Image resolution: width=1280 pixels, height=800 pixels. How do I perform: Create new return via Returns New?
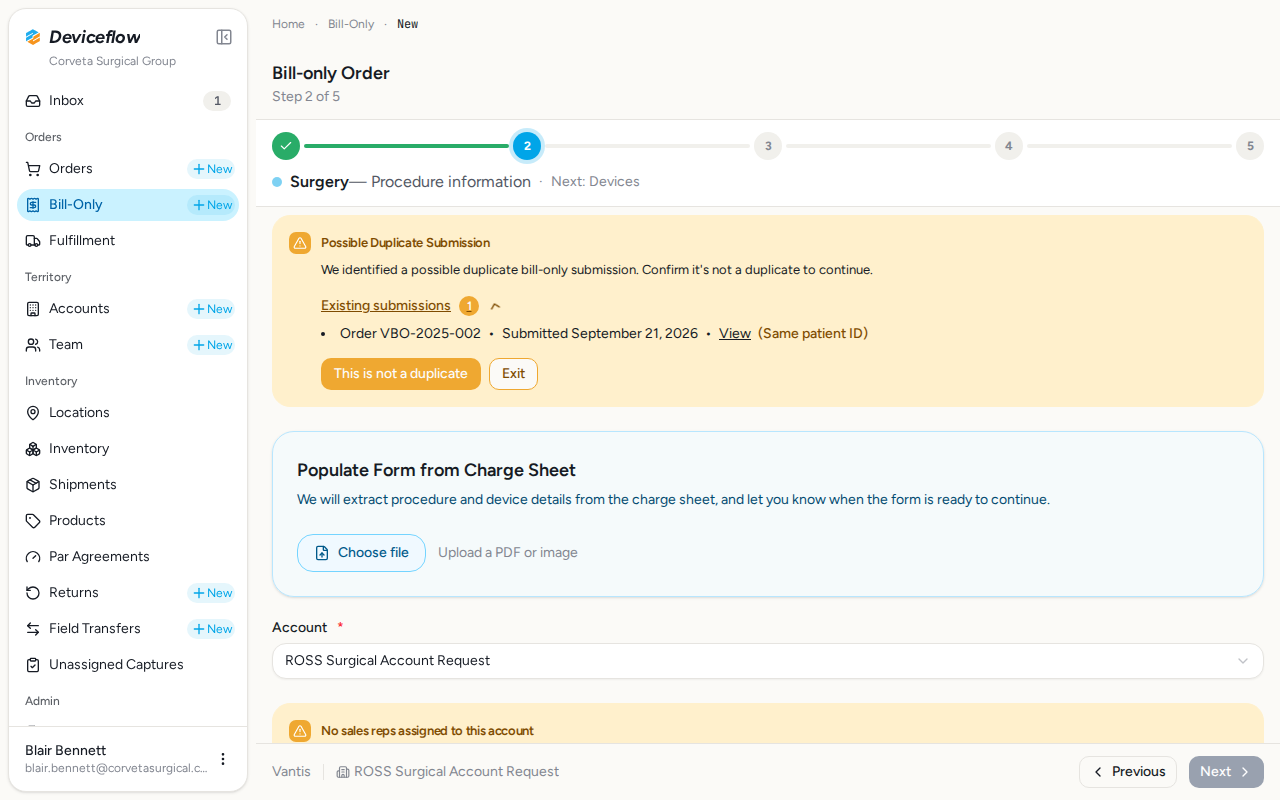[x=212, y=593]
